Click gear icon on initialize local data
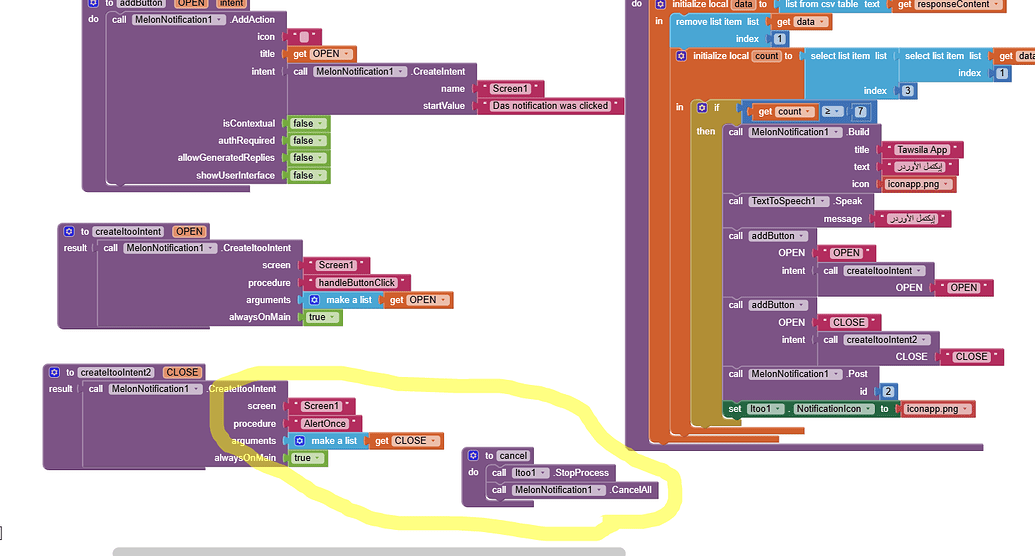The image size is (1035, 556). [x=661, y=4]
